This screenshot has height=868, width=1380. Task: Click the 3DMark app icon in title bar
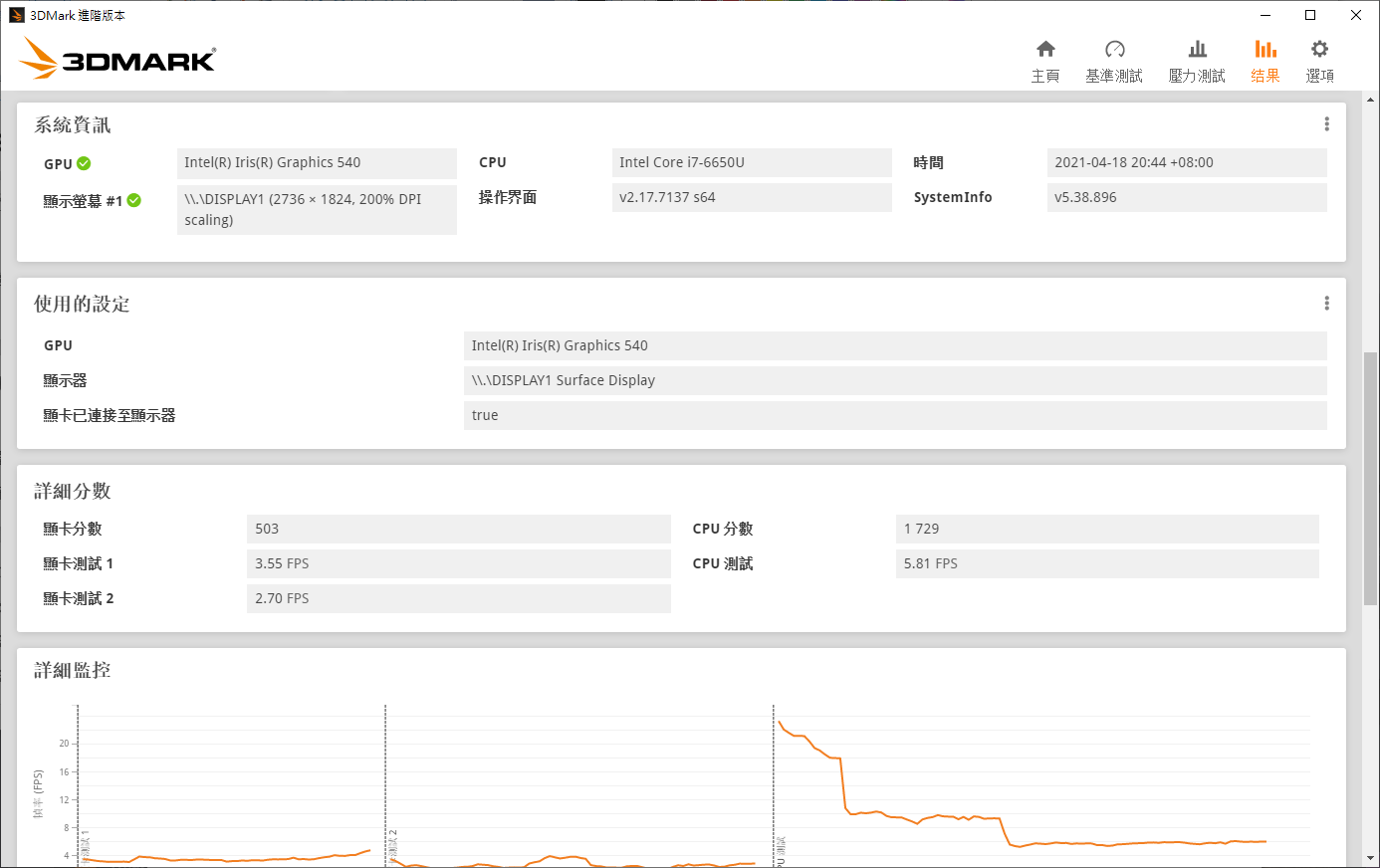(16, 15)
